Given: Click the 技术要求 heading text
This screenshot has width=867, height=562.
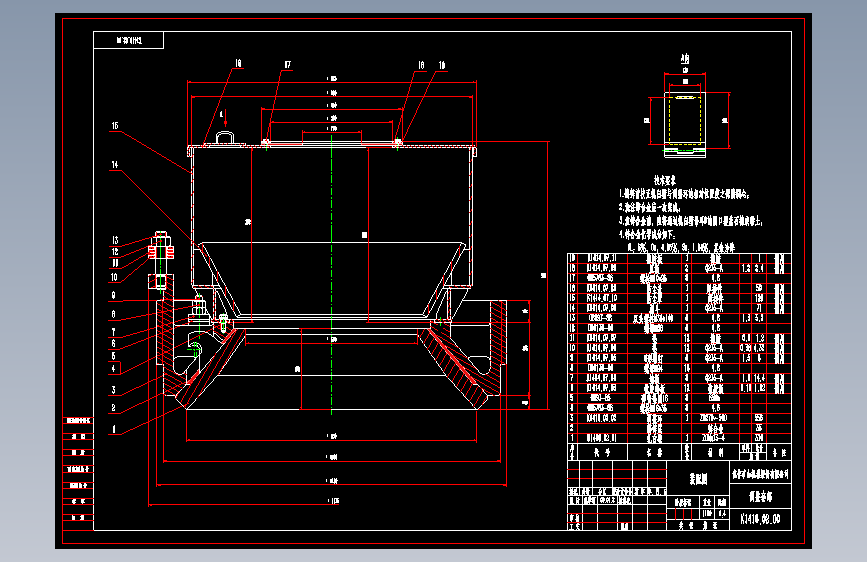Looking at the screenshot, I should point(665,180).
